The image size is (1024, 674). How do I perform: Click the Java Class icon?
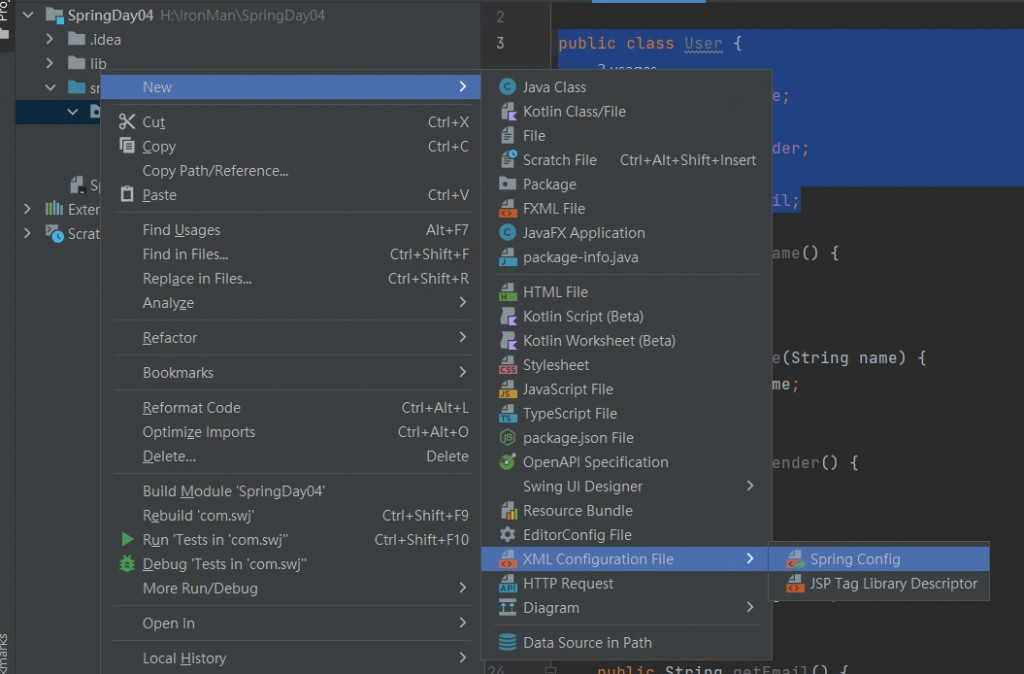pos(507,87)
